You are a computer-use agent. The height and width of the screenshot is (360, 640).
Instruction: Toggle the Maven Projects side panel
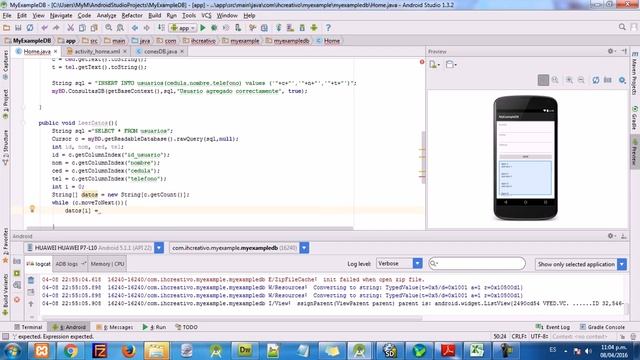[635, 73]
